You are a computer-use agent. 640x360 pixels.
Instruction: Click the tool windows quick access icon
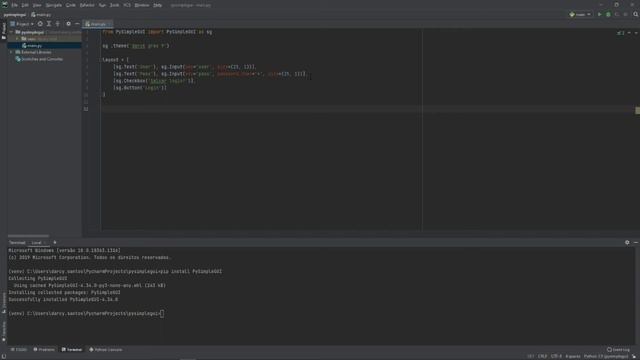coord(4,356)
